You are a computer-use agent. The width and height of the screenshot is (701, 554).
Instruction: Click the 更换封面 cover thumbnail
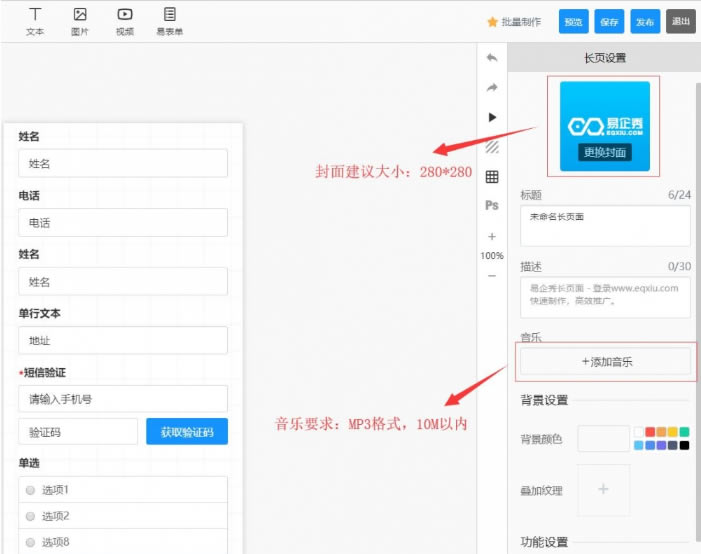tap(604, 127)
